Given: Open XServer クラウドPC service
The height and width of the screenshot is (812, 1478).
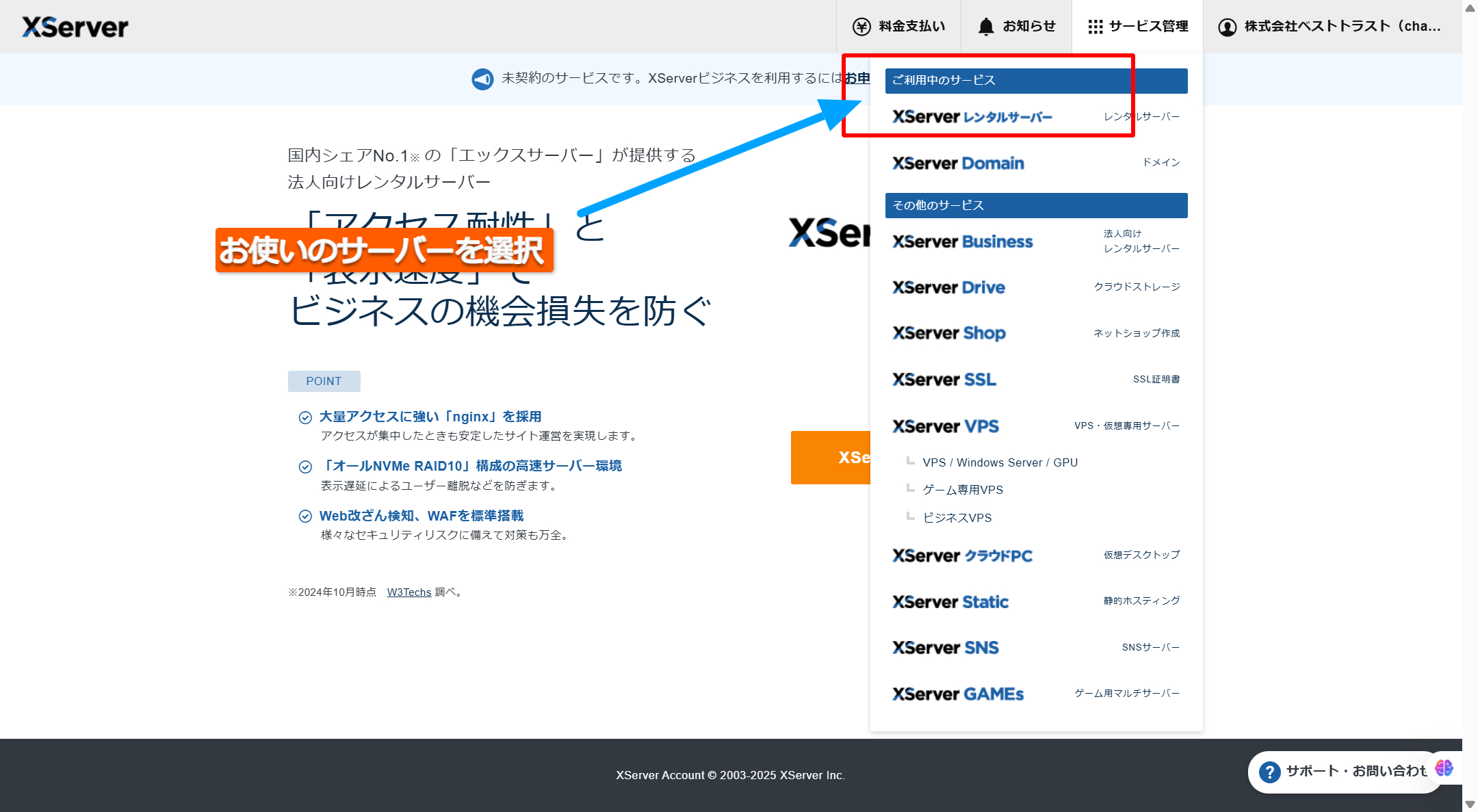Looking at the screenshot, I should pos(1036,555).
